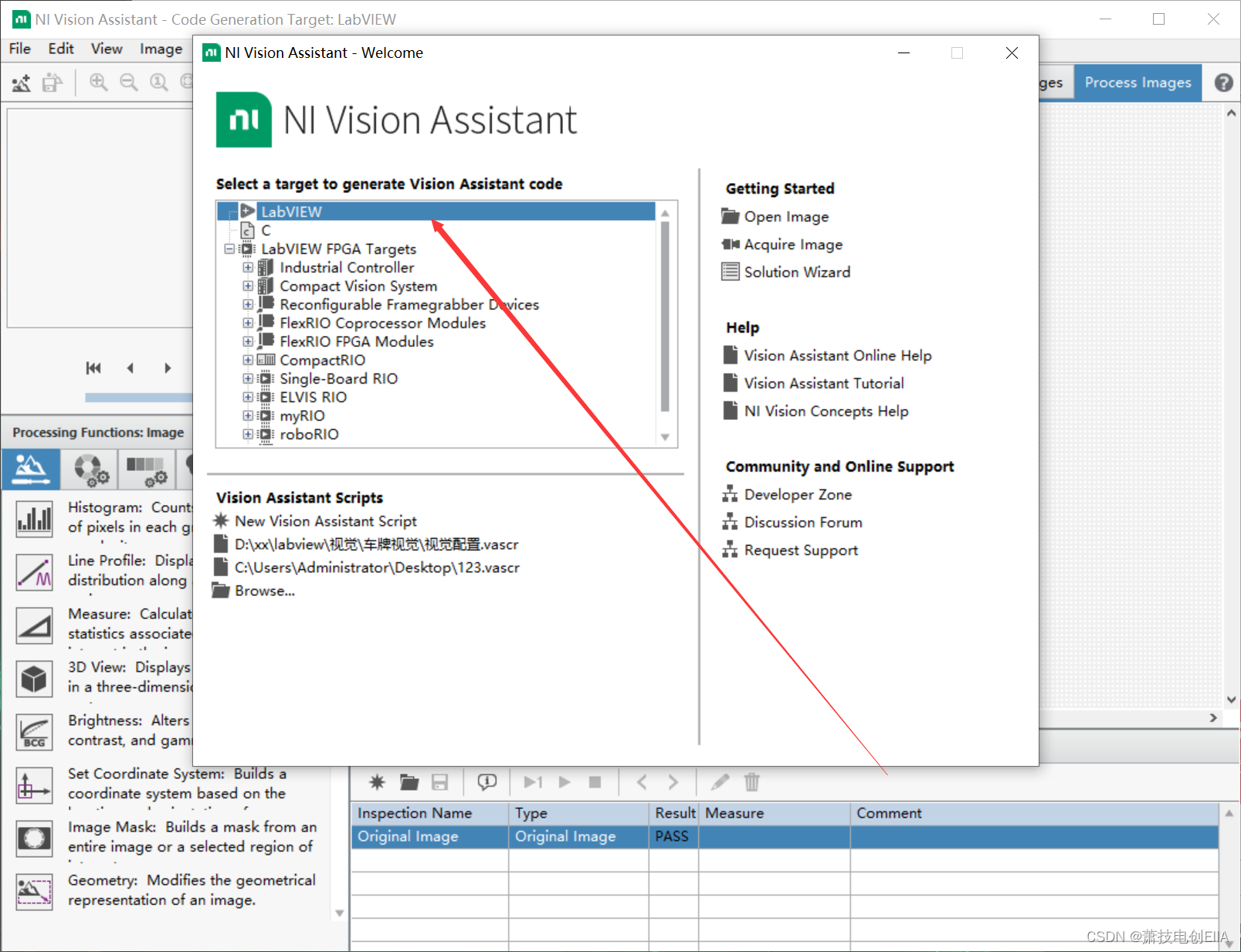The image size is (1241, 952).
Task: Select the Color processing functions tab icon
Action: point(90,469)
